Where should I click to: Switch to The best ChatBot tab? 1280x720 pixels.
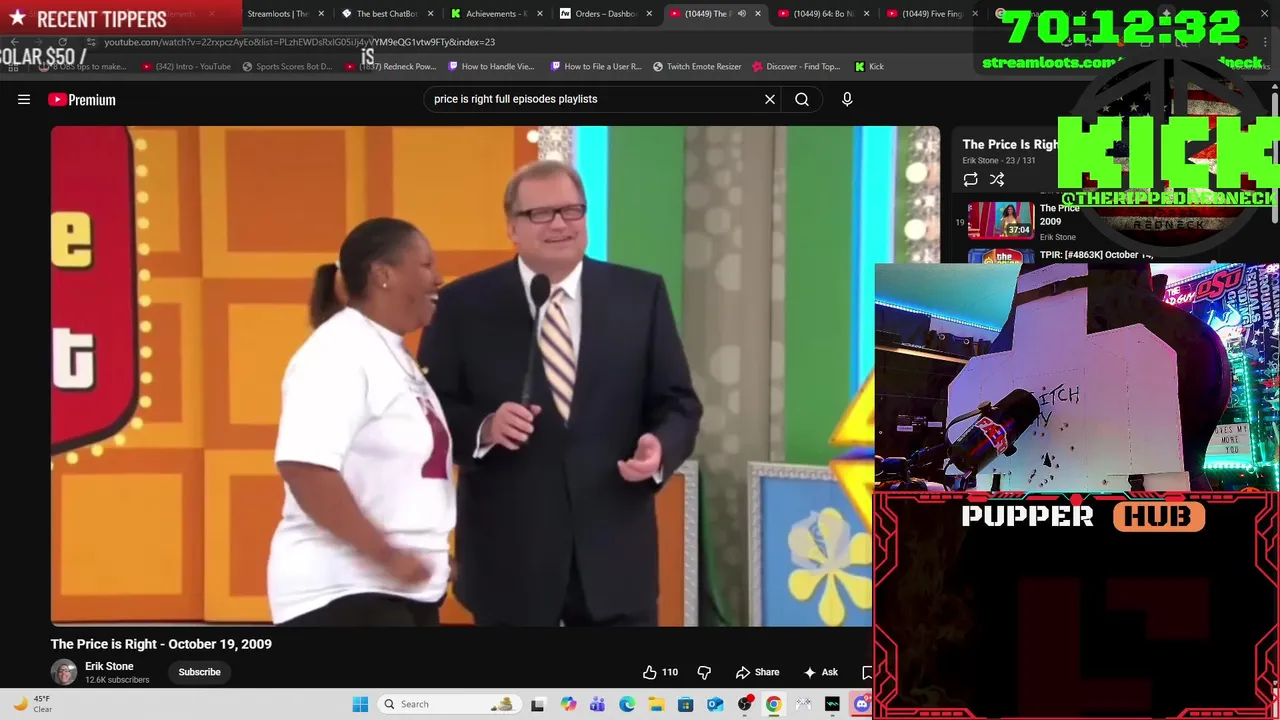(x=386, y=14)
